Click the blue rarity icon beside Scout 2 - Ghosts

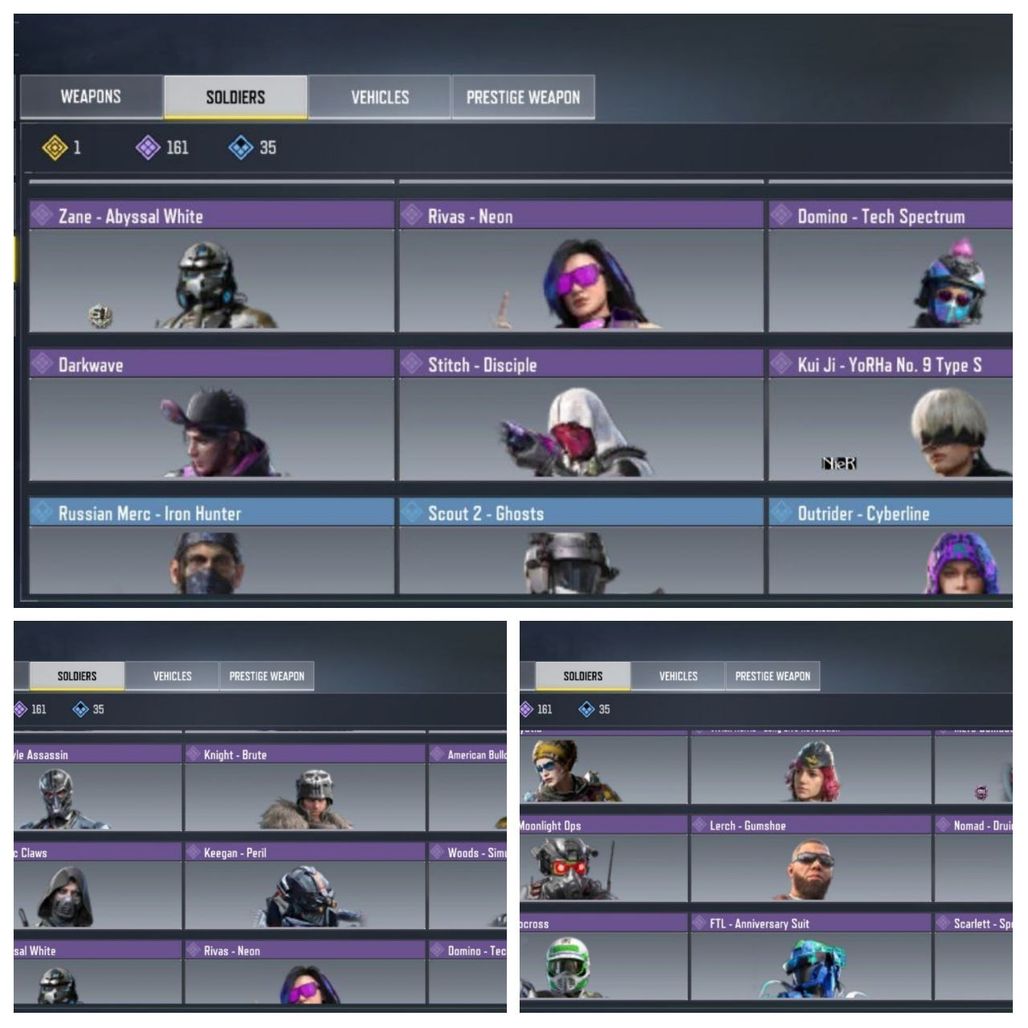412,511
